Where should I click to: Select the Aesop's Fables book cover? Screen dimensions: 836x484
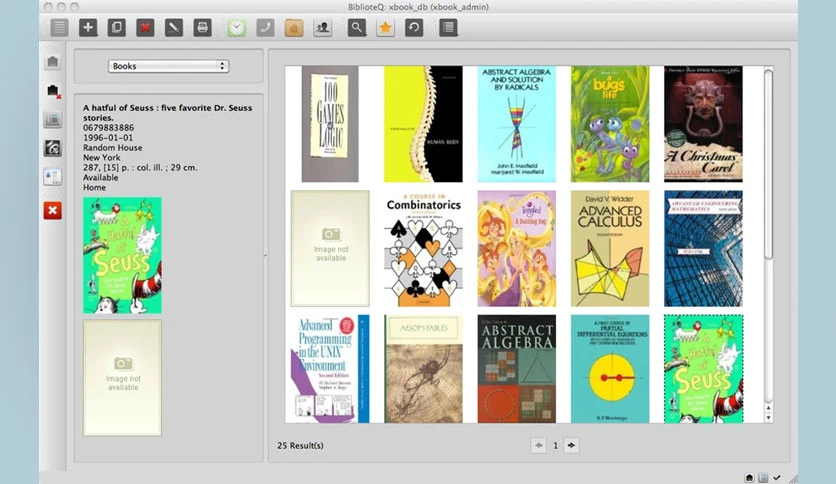(x=423, y=369)
